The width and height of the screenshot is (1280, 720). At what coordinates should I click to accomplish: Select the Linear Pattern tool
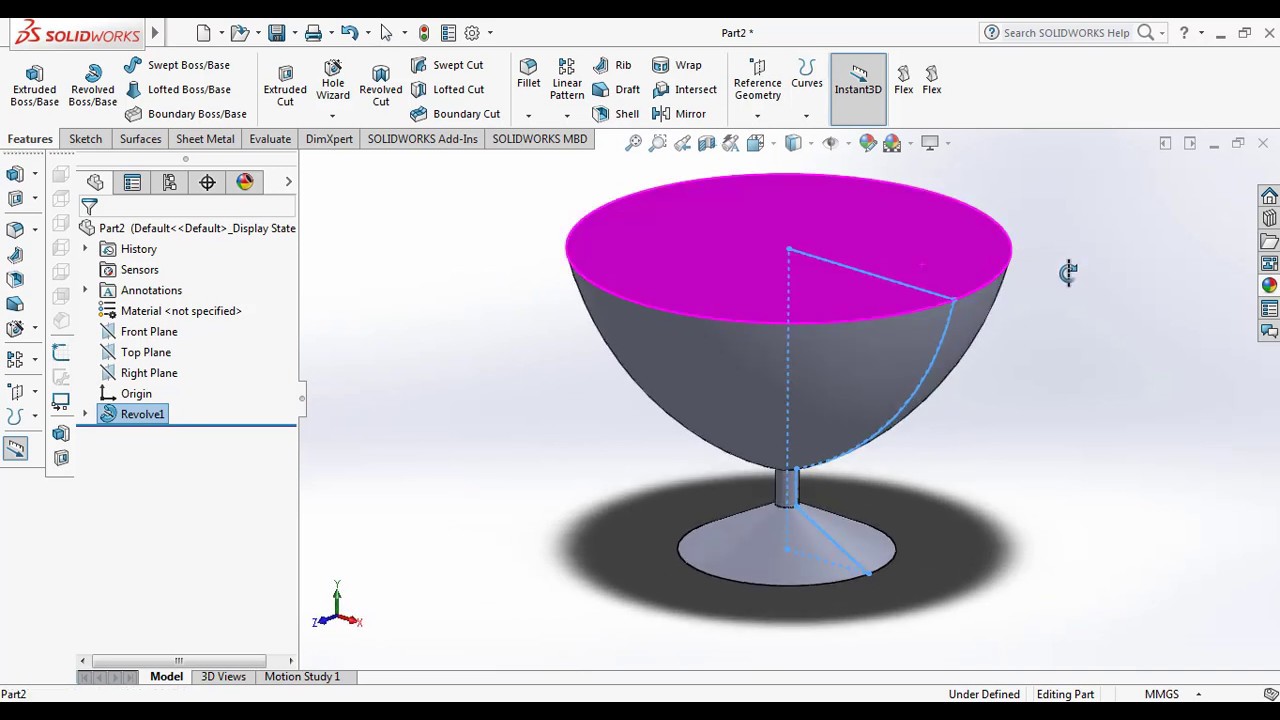[567, 80]
